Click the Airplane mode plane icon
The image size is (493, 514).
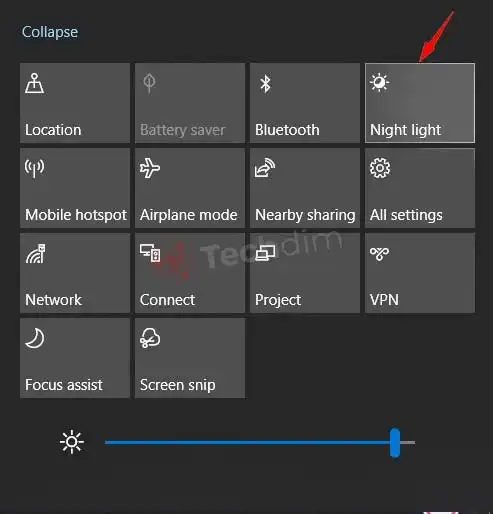point(150,168)
